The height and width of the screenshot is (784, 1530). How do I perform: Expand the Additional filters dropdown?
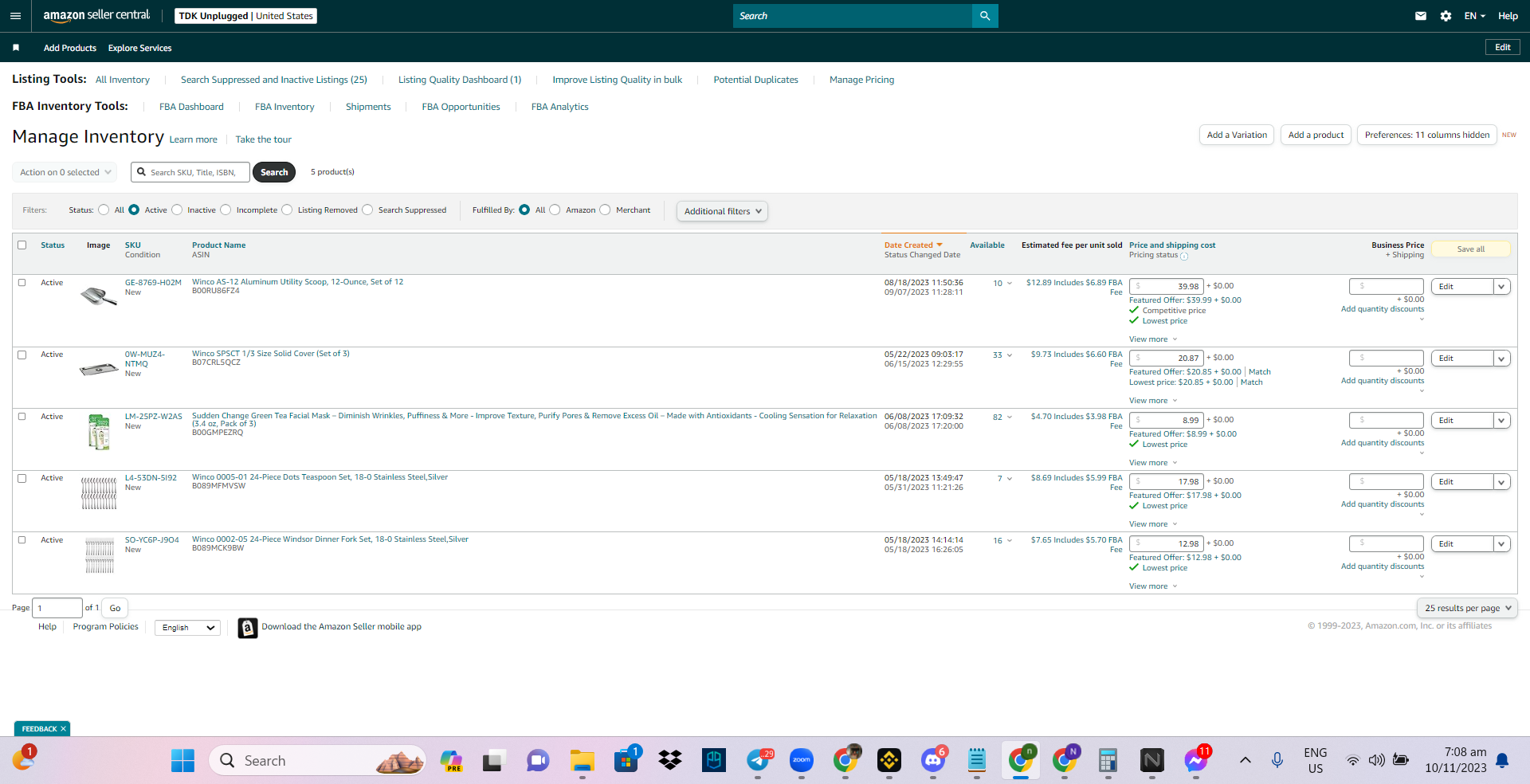722,211
